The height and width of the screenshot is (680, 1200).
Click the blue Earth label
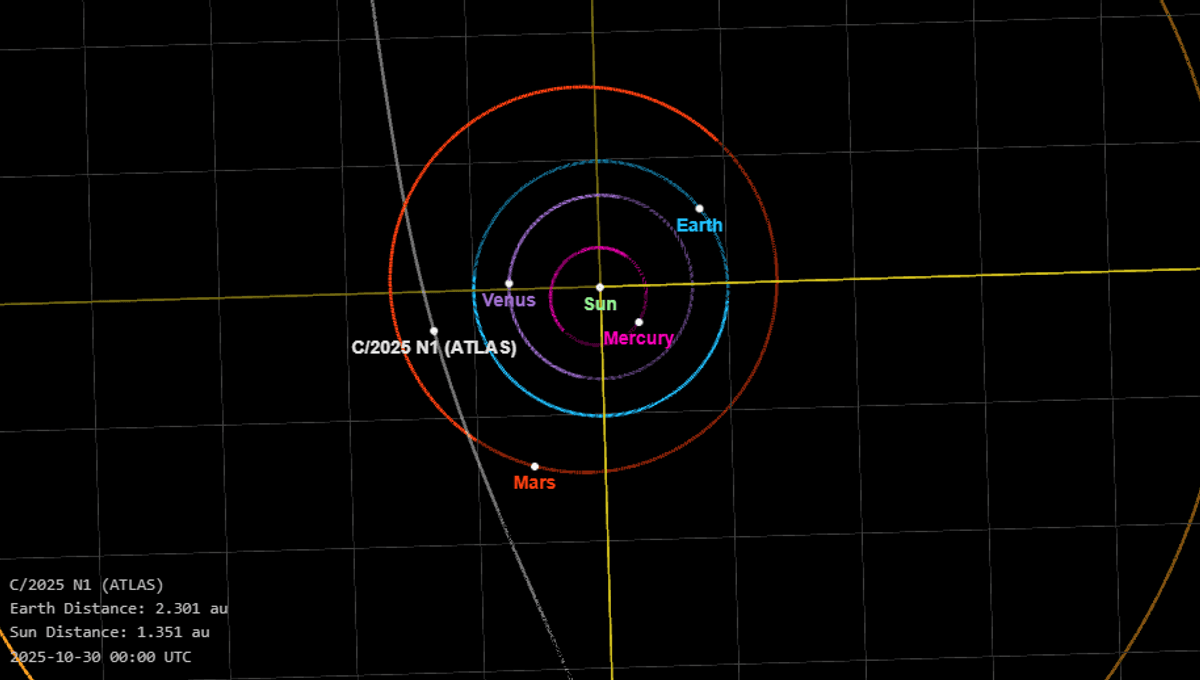point(699,226)
